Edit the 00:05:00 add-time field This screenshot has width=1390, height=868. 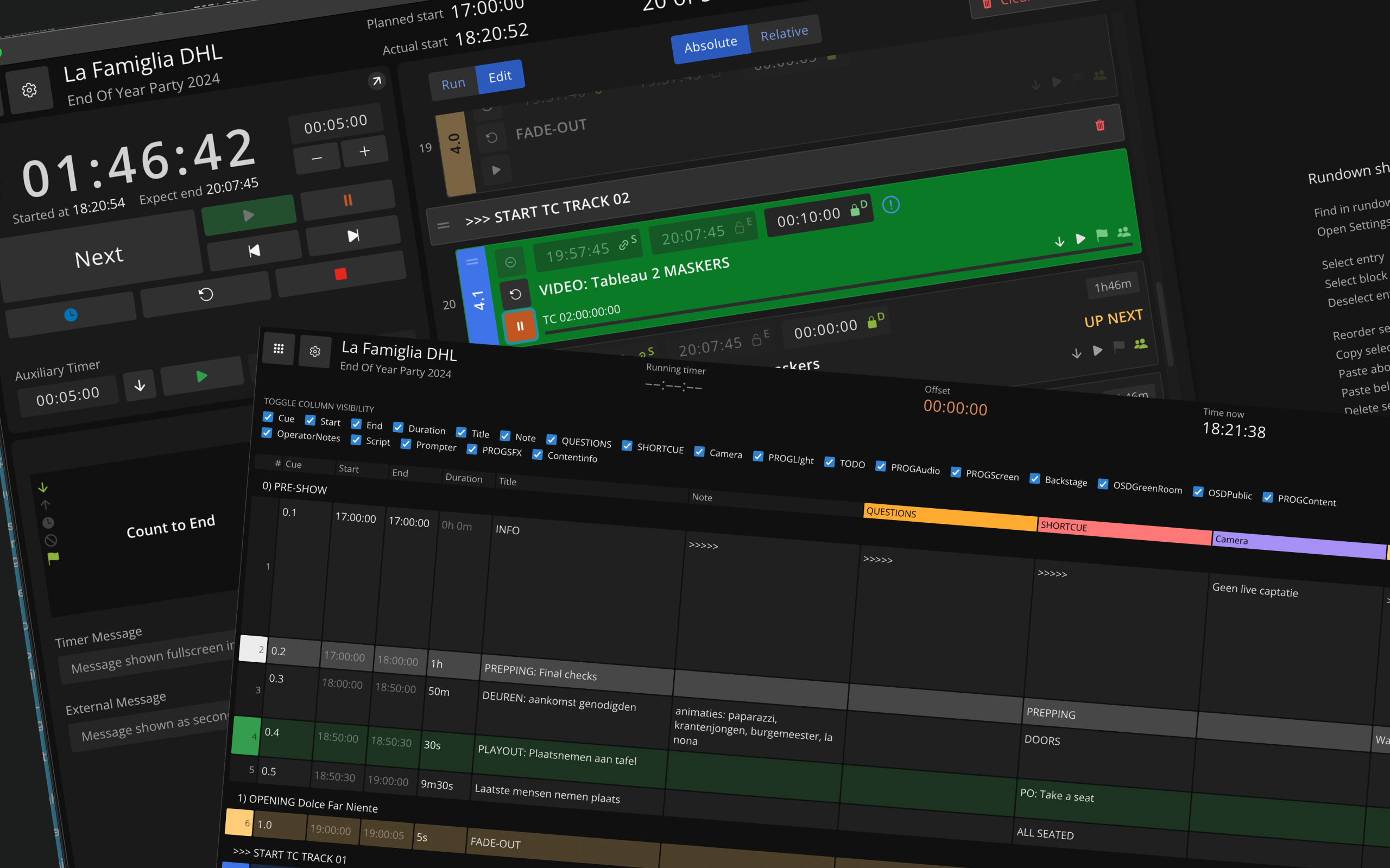tap(336, 123)
